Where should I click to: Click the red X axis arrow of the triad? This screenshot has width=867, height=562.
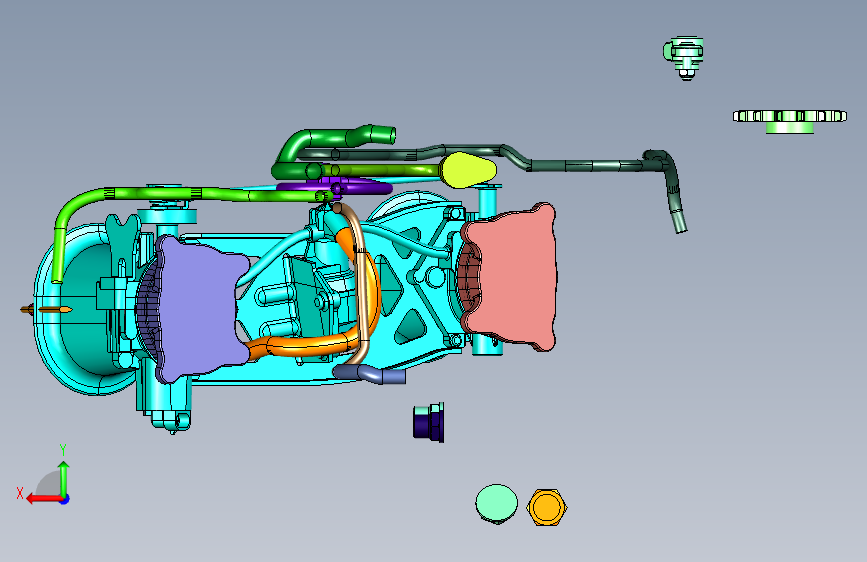pos(44,498)
